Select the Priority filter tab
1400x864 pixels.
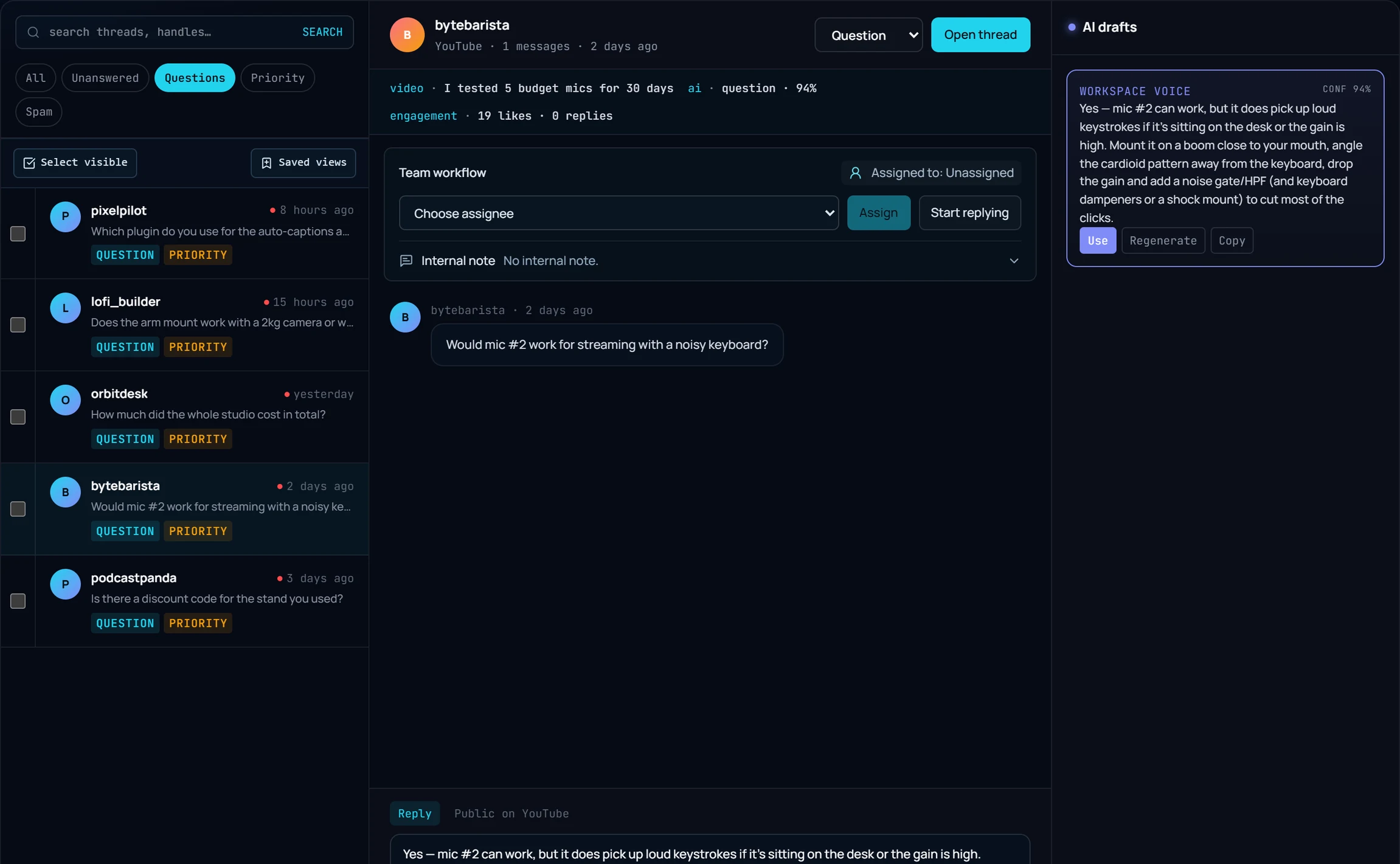277,78
